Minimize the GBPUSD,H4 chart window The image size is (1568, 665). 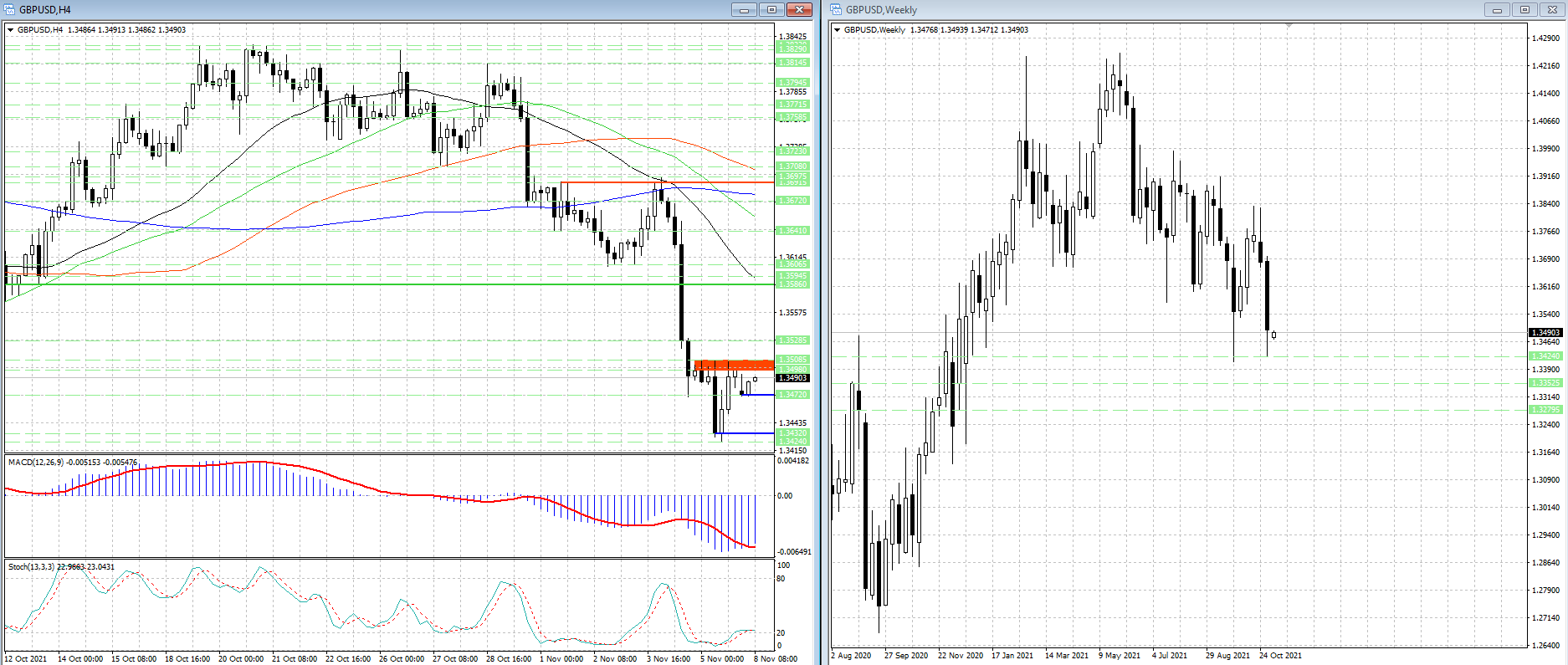pos(744,9)
